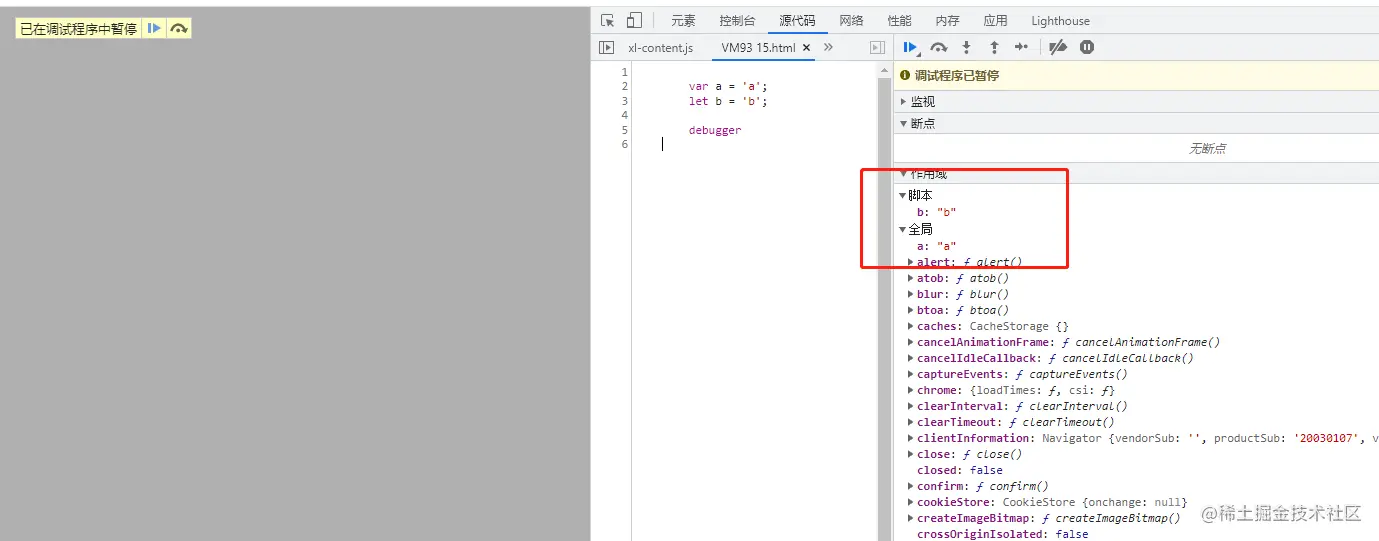Activate the inspect element picker icon
The height and width of the screenshot is (541, 1379).
coord(607,20)
